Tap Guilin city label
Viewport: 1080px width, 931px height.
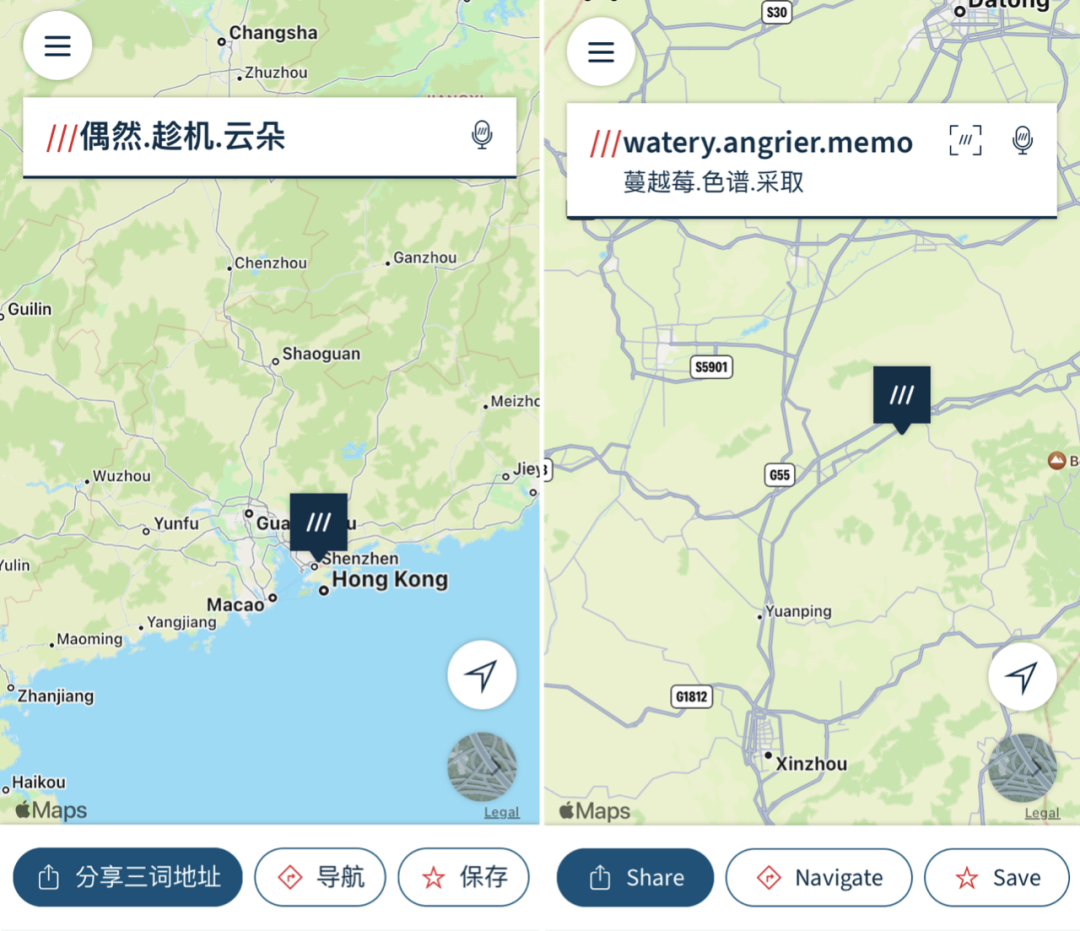click(x=30, y=309)
